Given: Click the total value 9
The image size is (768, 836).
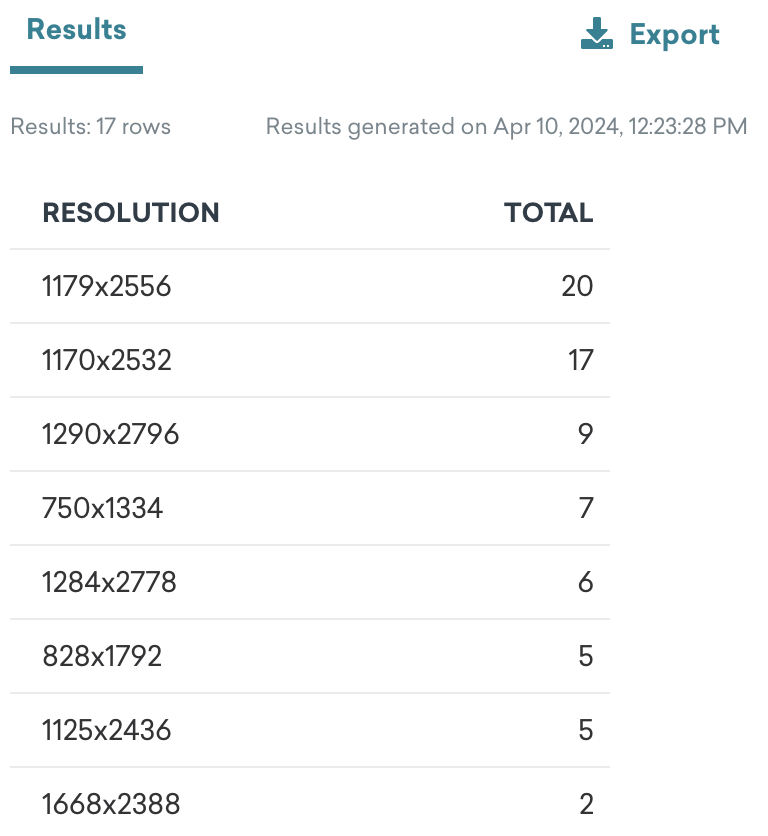Looking at the screenshot, I should coord(586,434).
